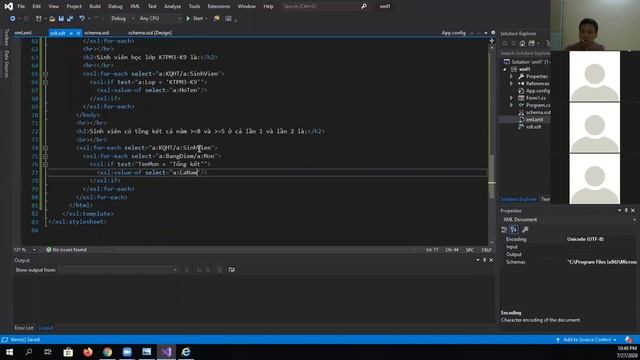The width and height of the screenshot is (640, 360).
Task: Expand the References node
Action: 511,83
